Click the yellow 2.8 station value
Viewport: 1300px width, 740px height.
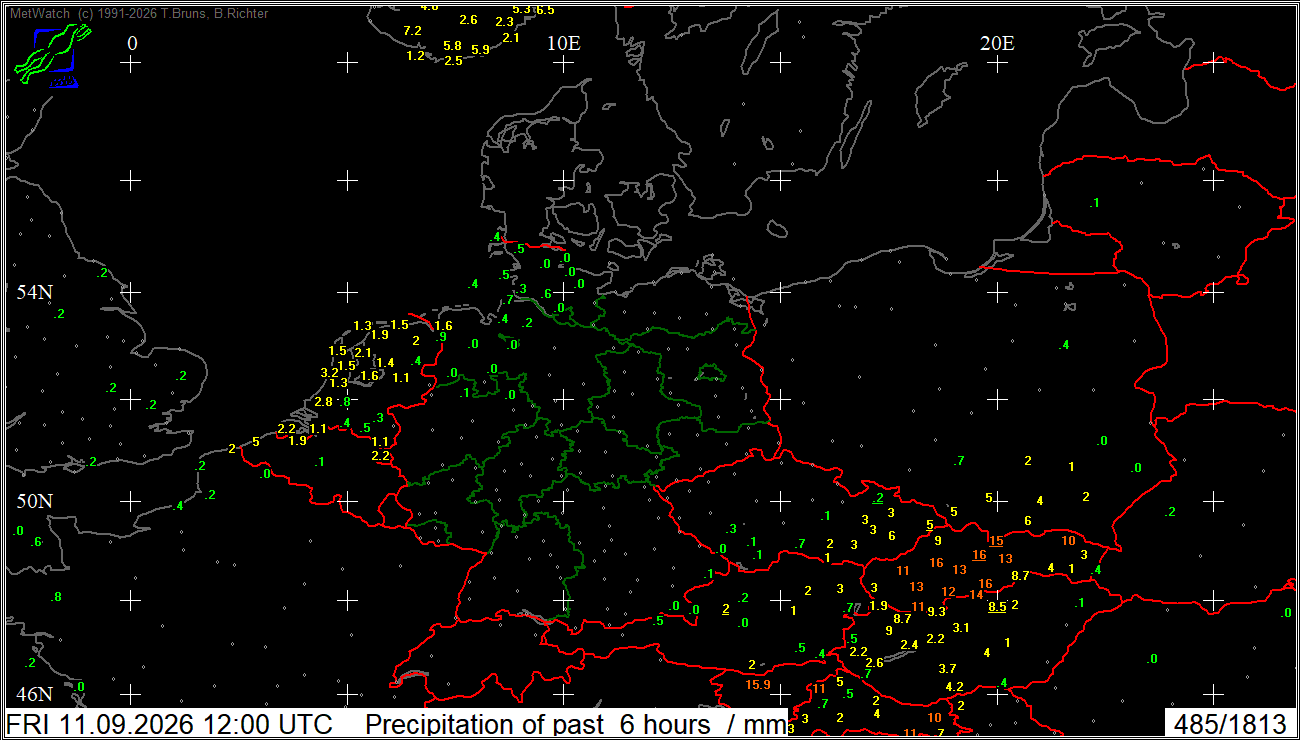point(323,401)
